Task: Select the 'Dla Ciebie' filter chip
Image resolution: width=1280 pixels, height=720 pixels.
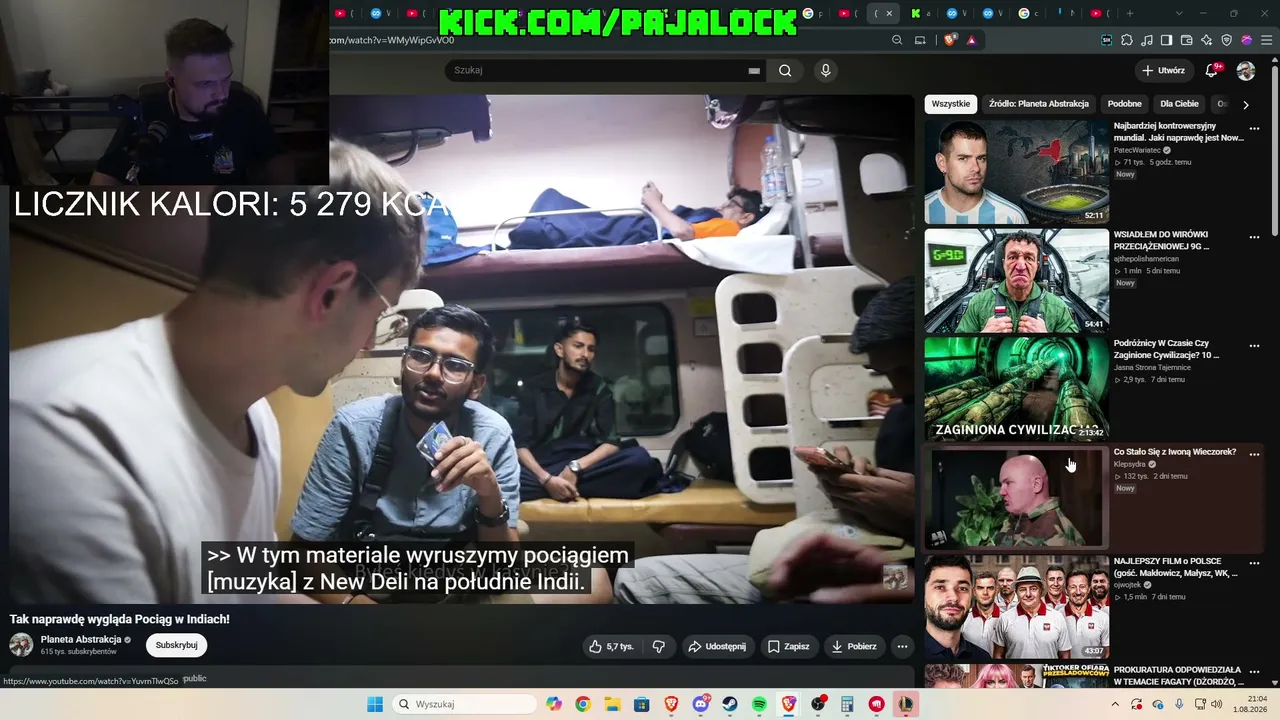Action: 1180,104
